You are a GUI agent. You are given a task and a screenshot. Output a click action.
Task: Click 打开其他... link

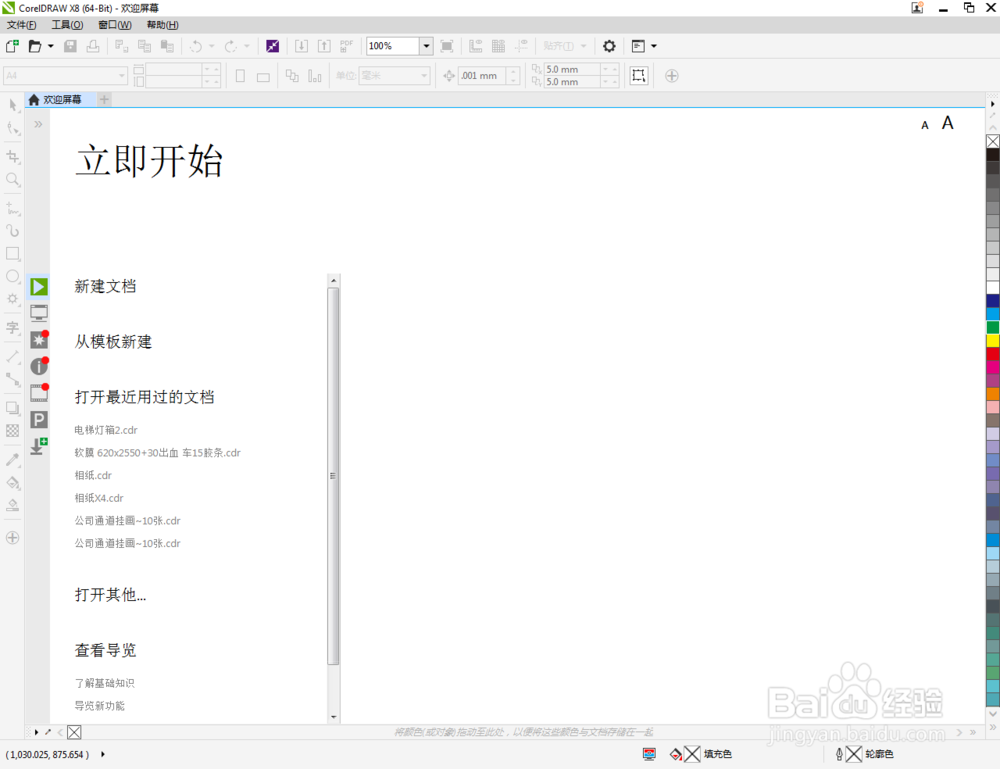110,595
